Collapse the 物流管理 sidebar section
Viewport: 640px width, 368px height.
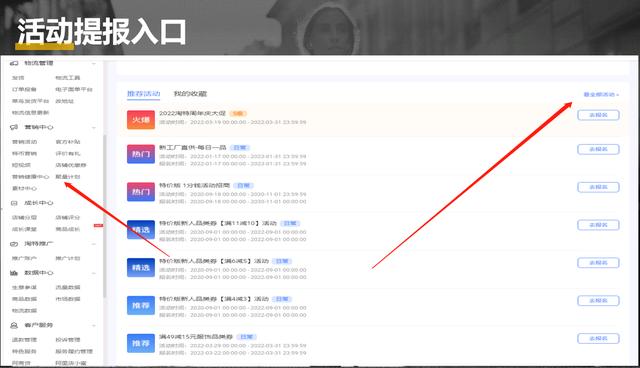point(94,64)
